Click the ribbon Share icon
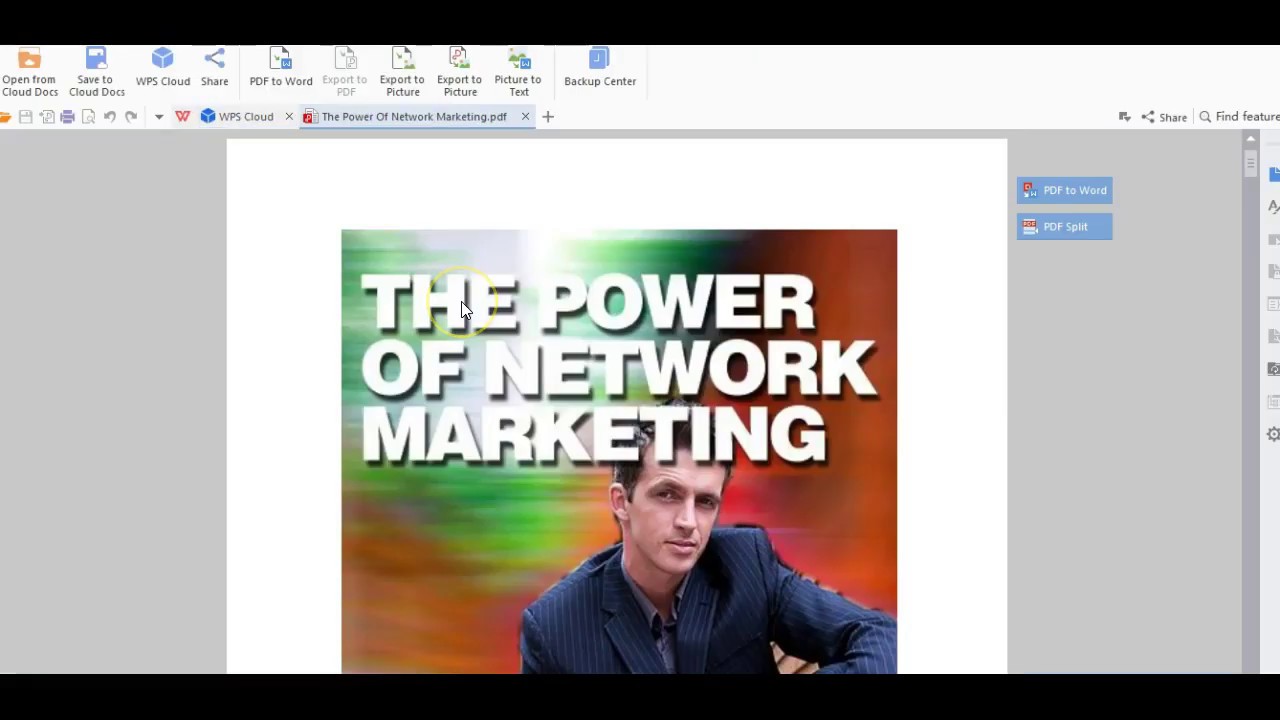This screenshot has width=1280, height=720. 214,68
